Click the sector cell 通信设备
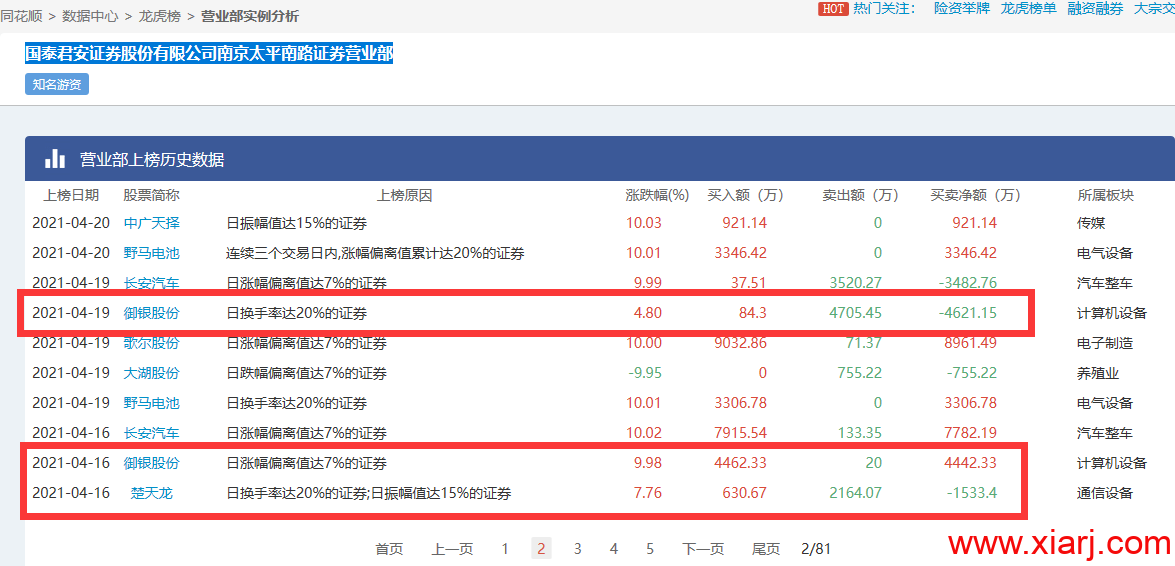The width and height of the screenshot is (1175, 566). pyautogui.click(x=1105, y=493)
